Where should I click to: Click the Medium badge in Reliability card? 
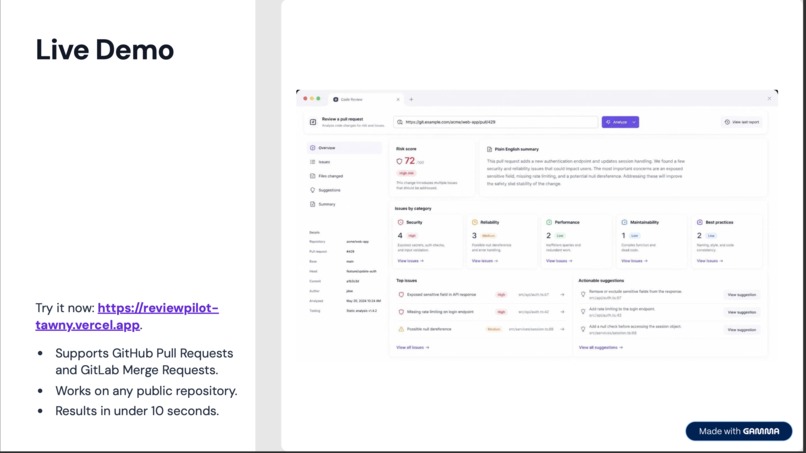click(x=488, y=235)
